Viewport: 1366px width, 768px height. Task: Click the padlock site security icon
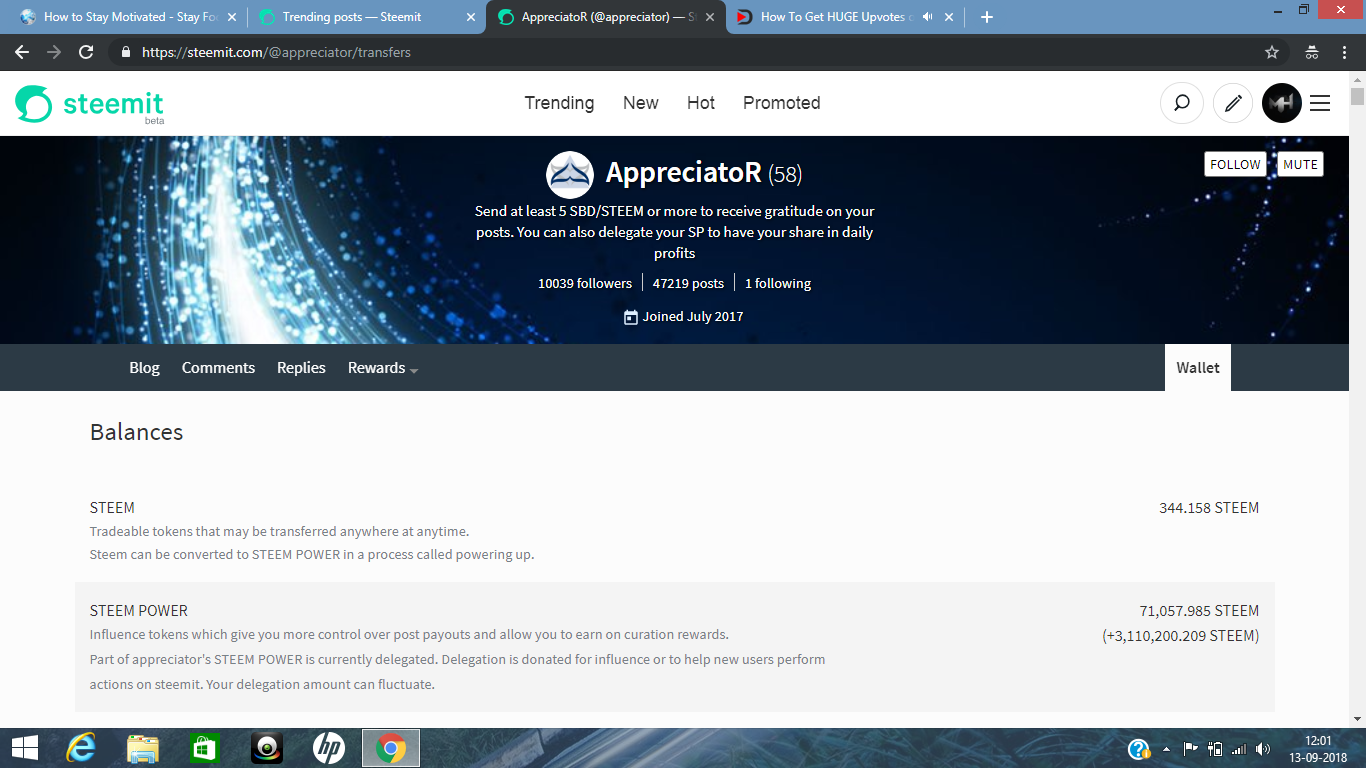125,52
